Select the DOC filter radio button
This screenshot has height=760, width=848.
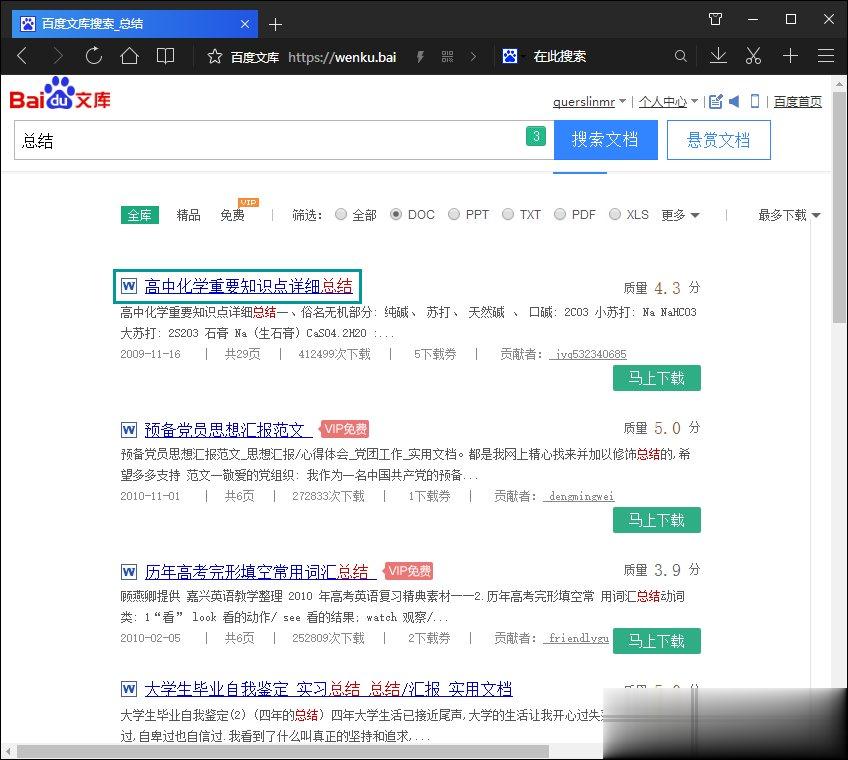(396, 214)
